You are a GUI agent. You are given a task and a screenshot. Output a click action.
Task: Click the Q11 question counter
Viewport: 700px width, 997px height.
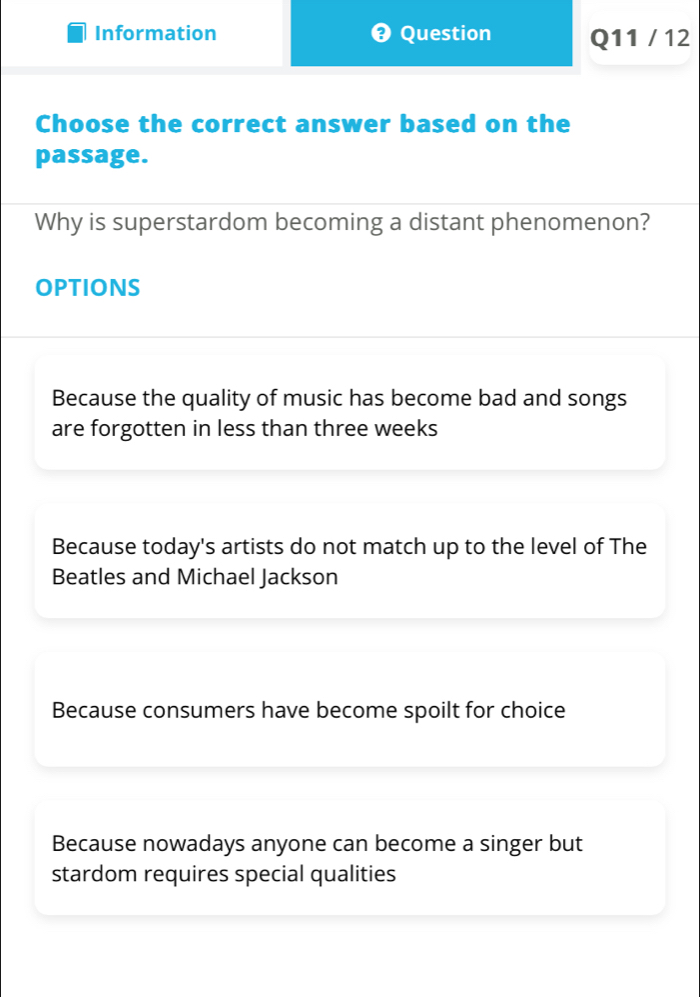(x=617, y=37)
